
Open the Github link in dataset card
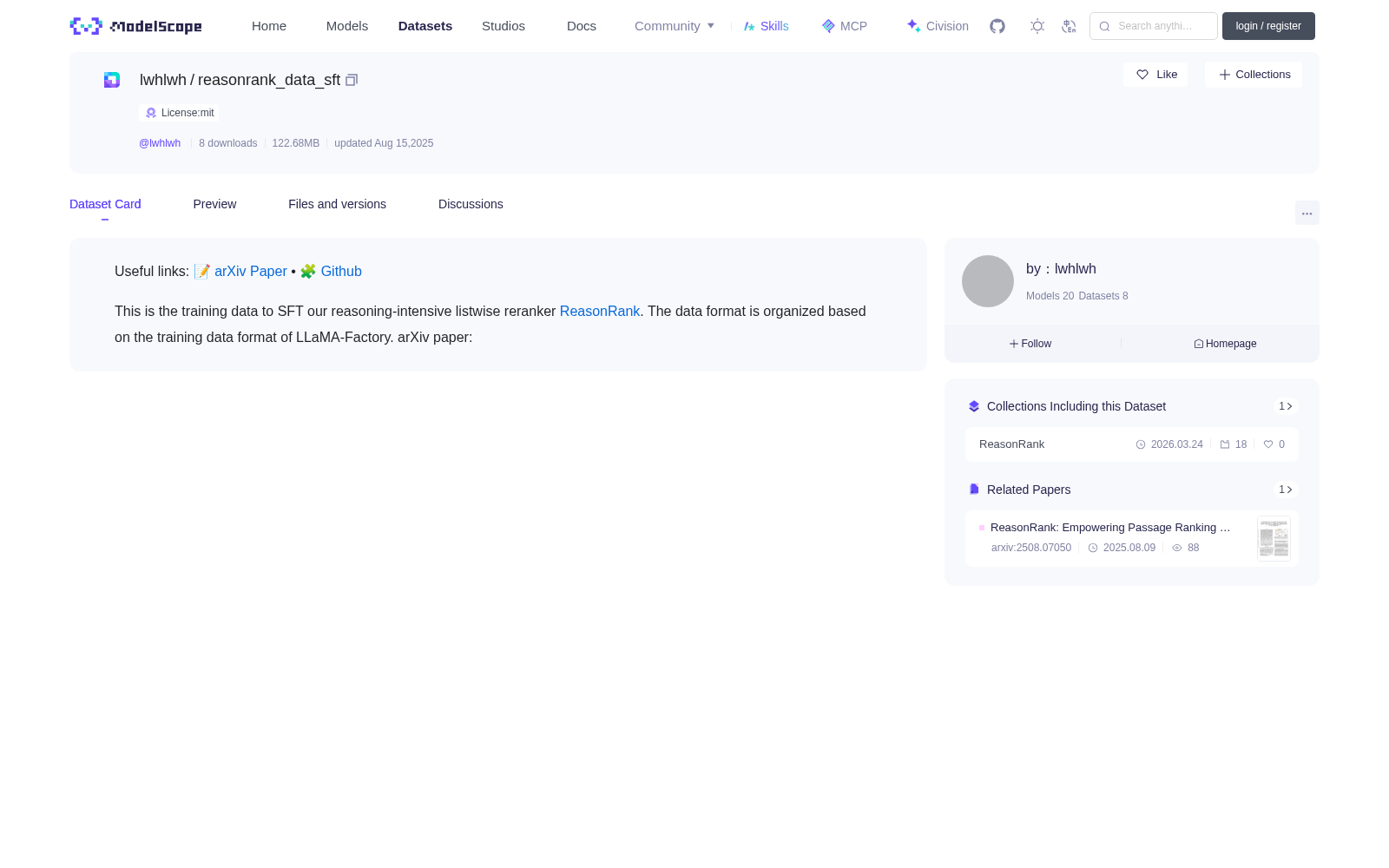341,272
